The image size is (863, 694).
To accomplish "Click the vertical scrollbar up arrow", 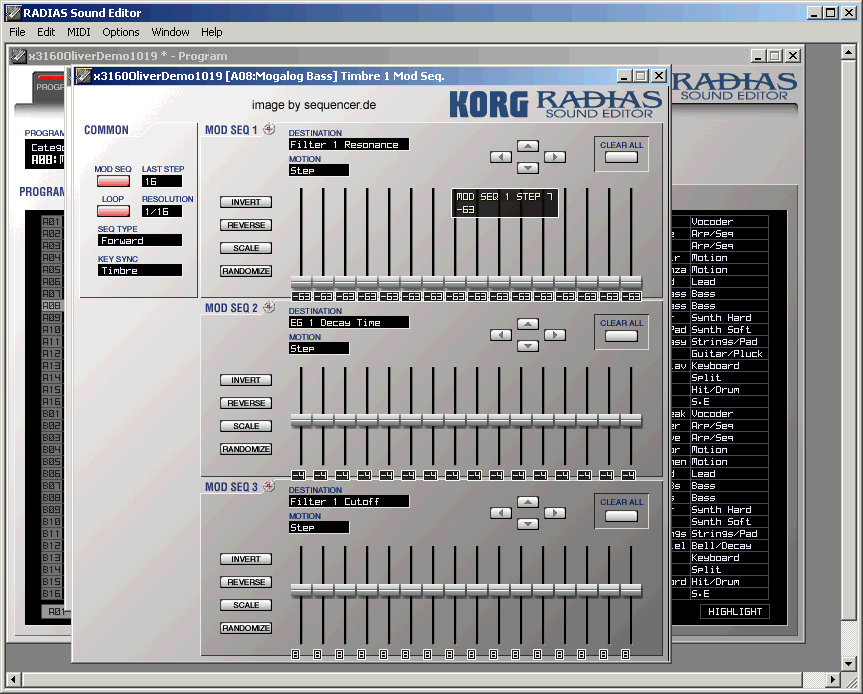I will pos(848,52).
